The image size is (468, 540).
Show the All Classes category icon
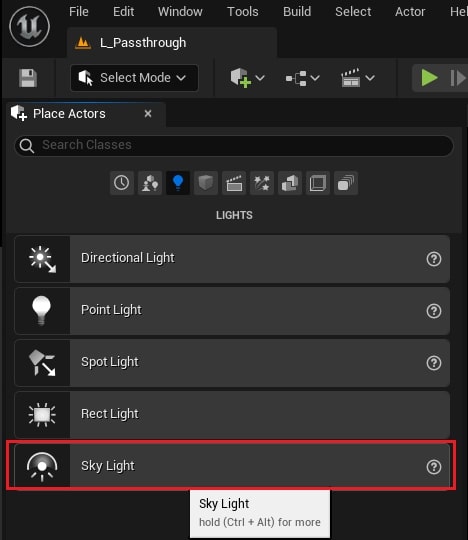coord(346,183)
